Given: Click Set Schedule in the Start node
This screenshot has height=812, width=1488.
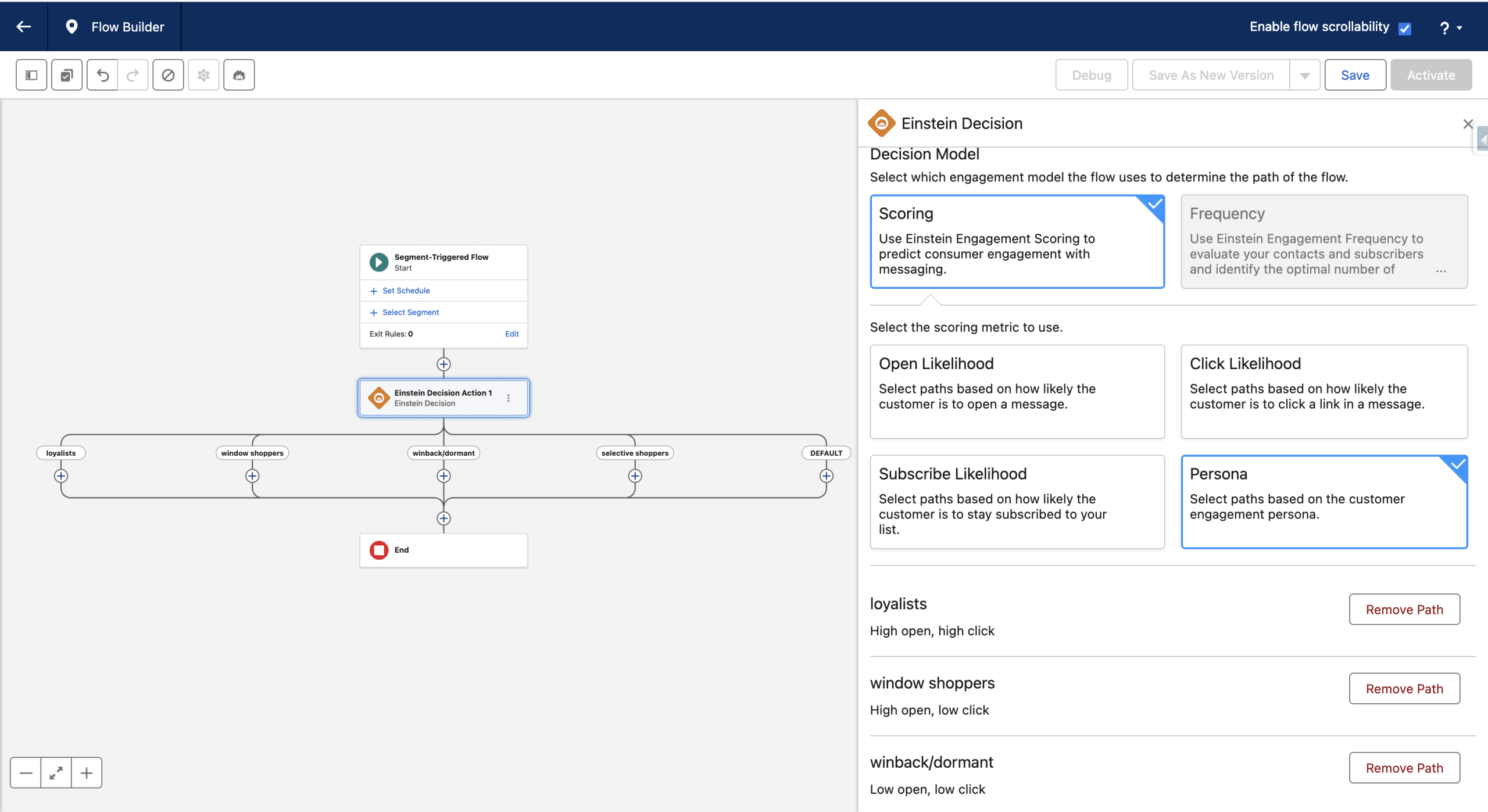Looking at the screenshot, I should [406, 291].
